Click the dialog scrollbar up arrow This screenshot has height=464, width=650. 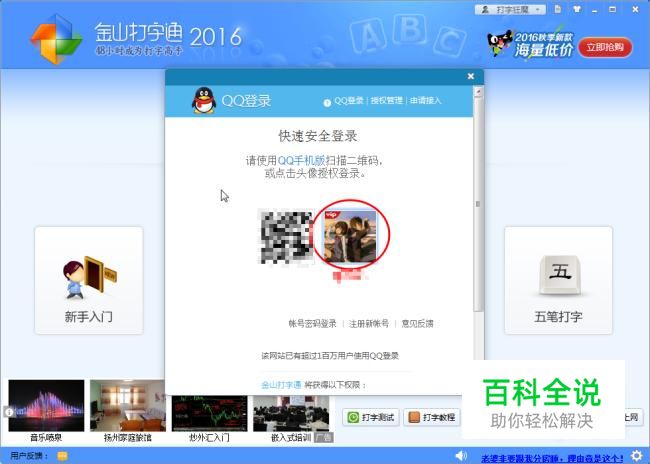tap(478, 92)
